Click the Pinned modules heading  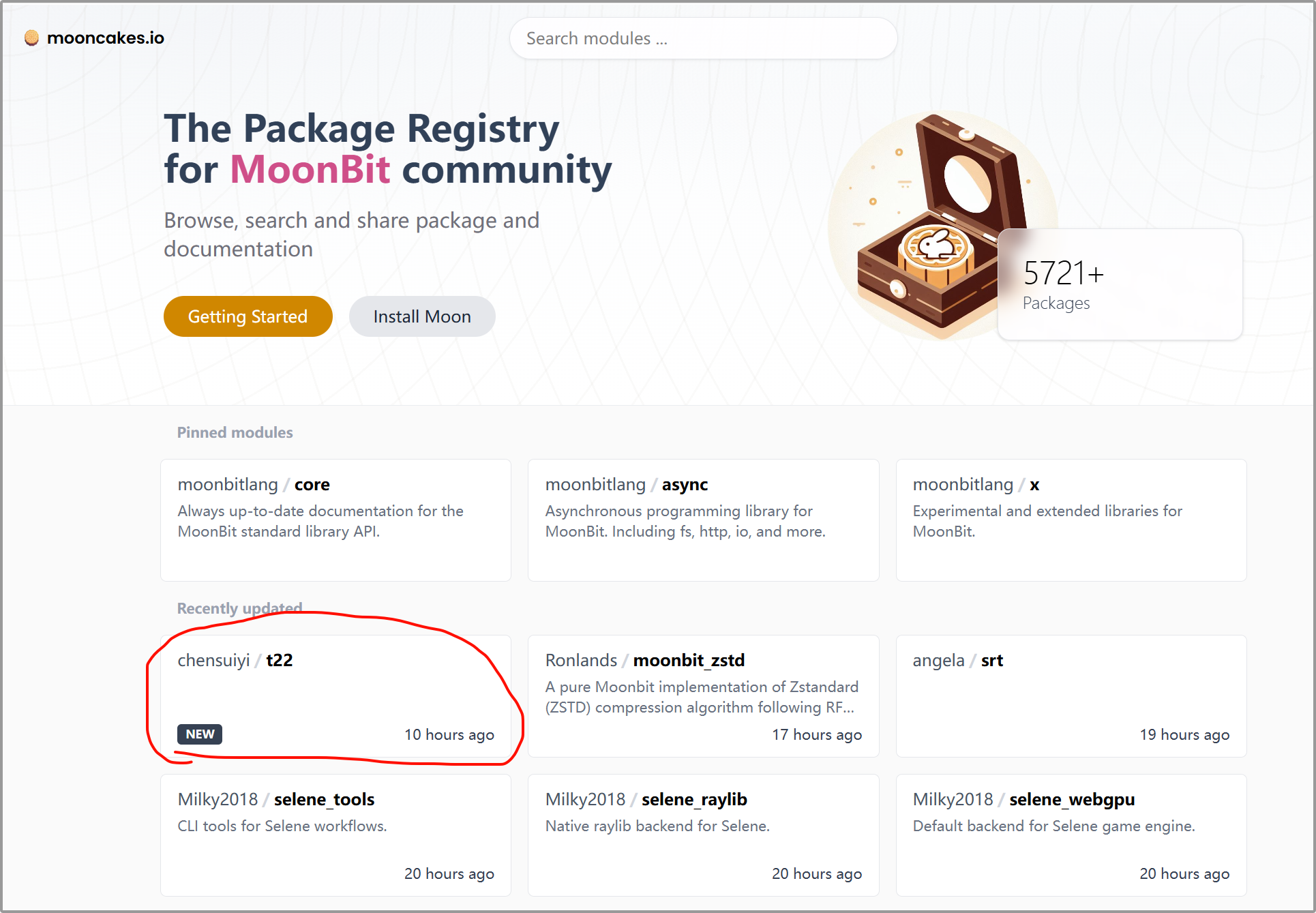(235, 432)
